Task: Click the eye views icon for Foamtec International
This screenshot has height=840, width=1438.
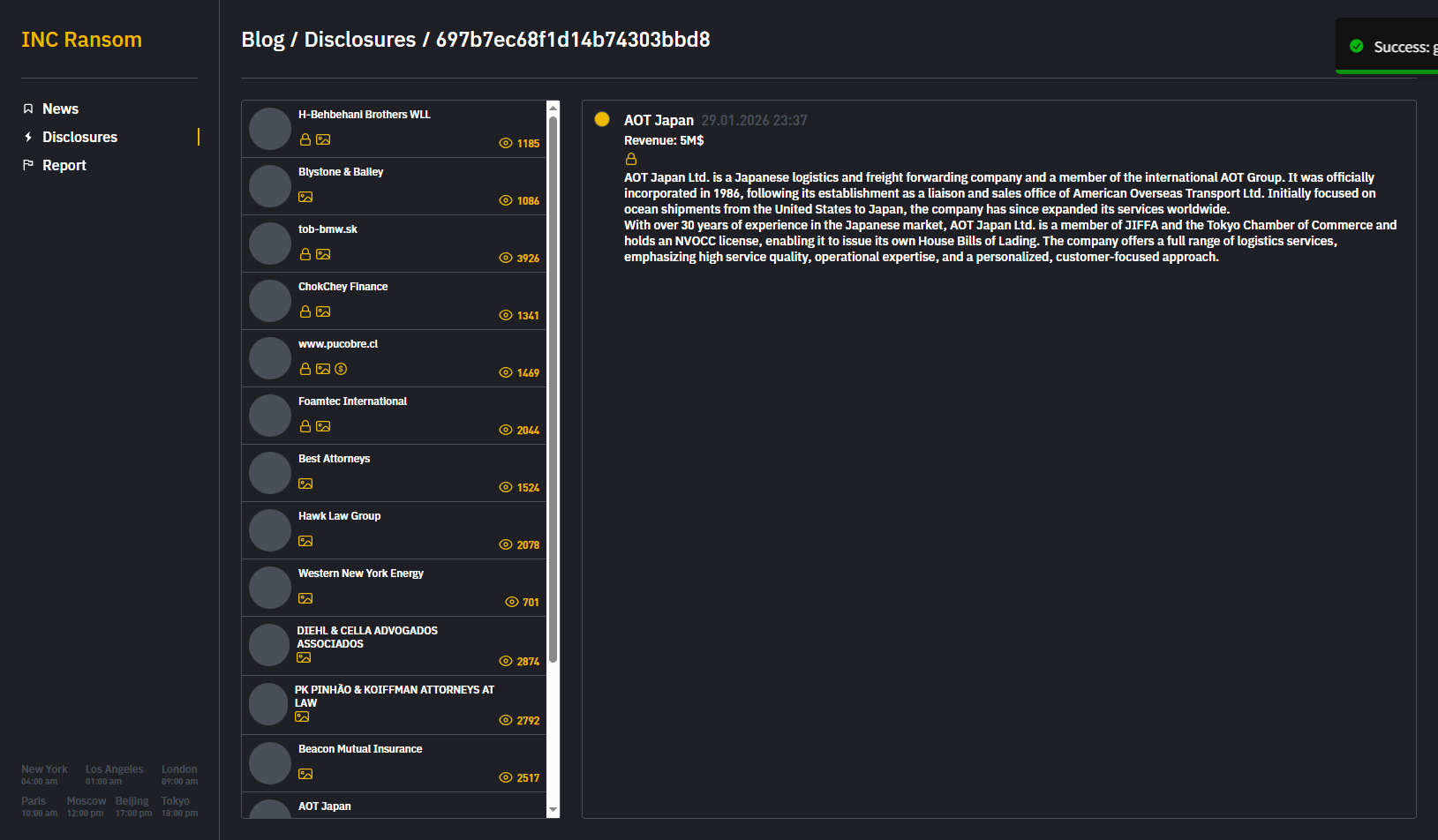Action: (506, 430)
